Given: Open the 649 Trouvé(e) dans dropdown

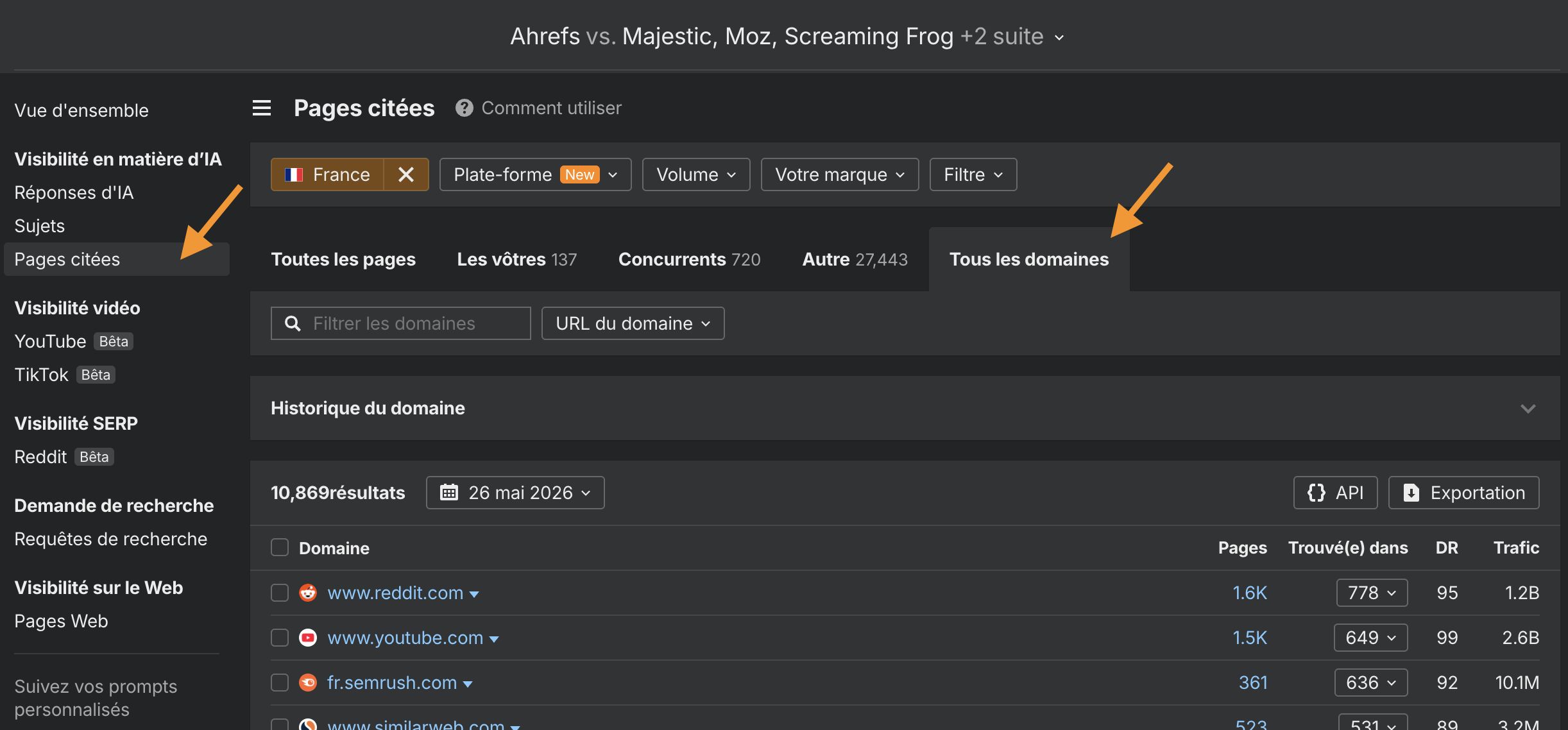Looking at the screenshot, I should tap(1370, 638).
